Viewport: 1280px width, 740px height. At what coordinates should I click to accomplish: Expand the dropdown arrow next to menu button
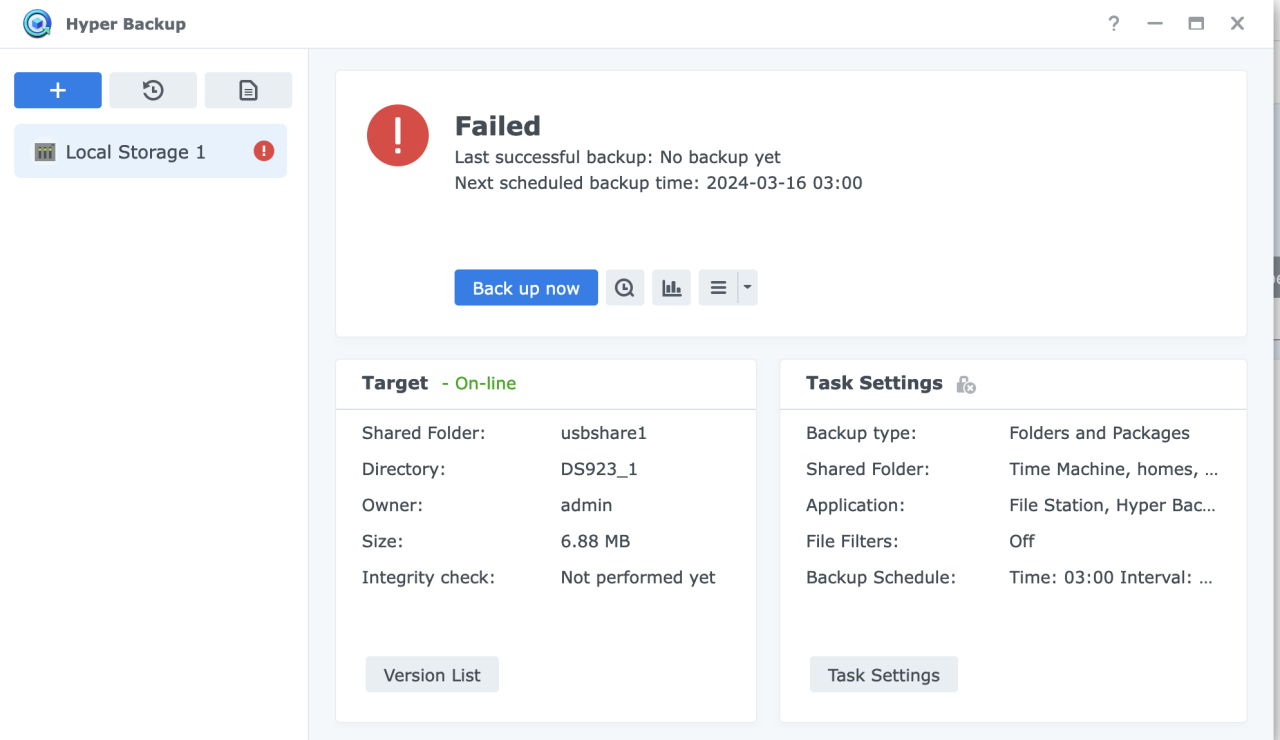pos(747,288)
